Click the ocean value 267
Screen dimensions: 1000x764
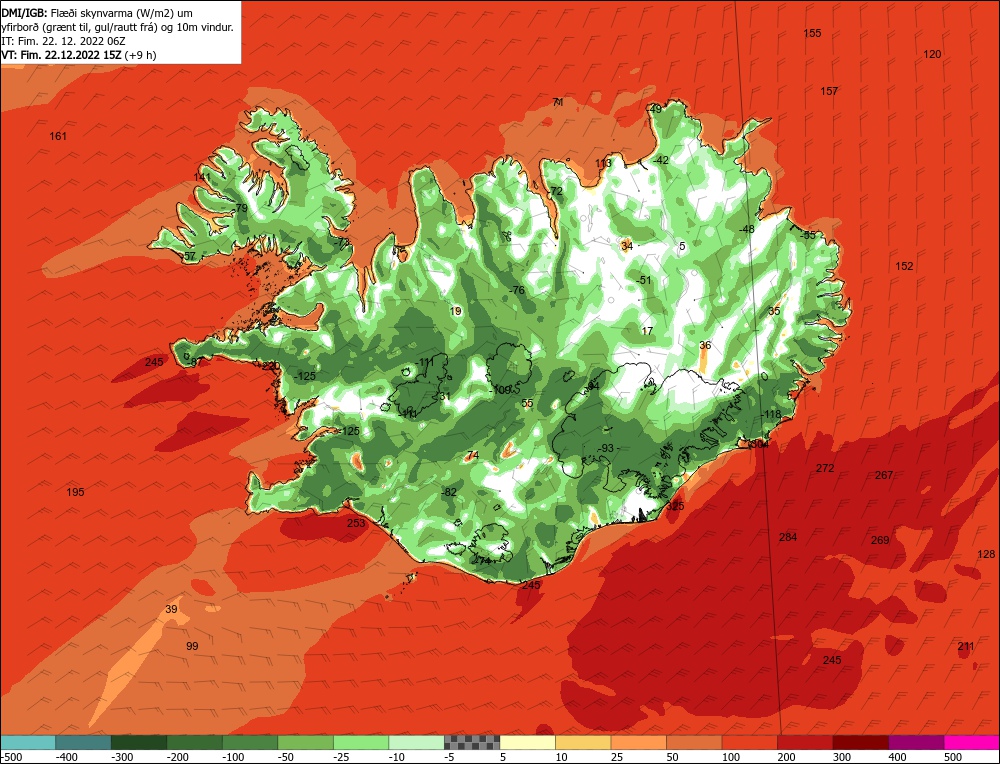click(x=884, y=475)
